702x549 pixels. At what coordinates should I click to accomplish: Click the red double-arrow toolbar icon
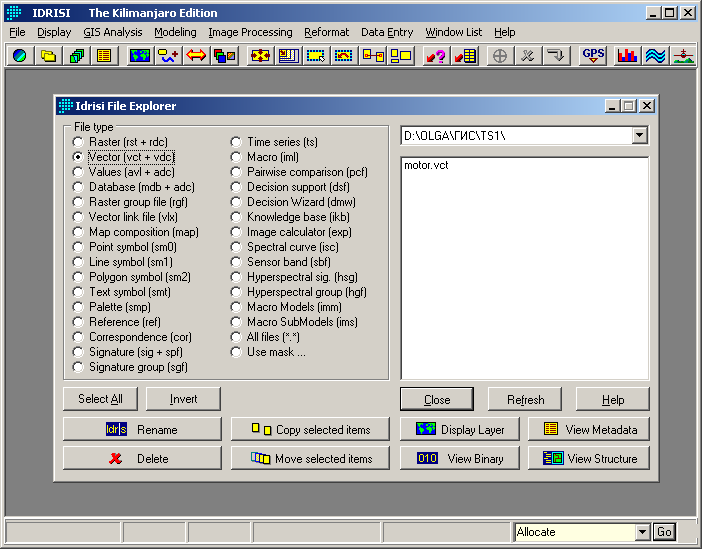click(196, 56)
